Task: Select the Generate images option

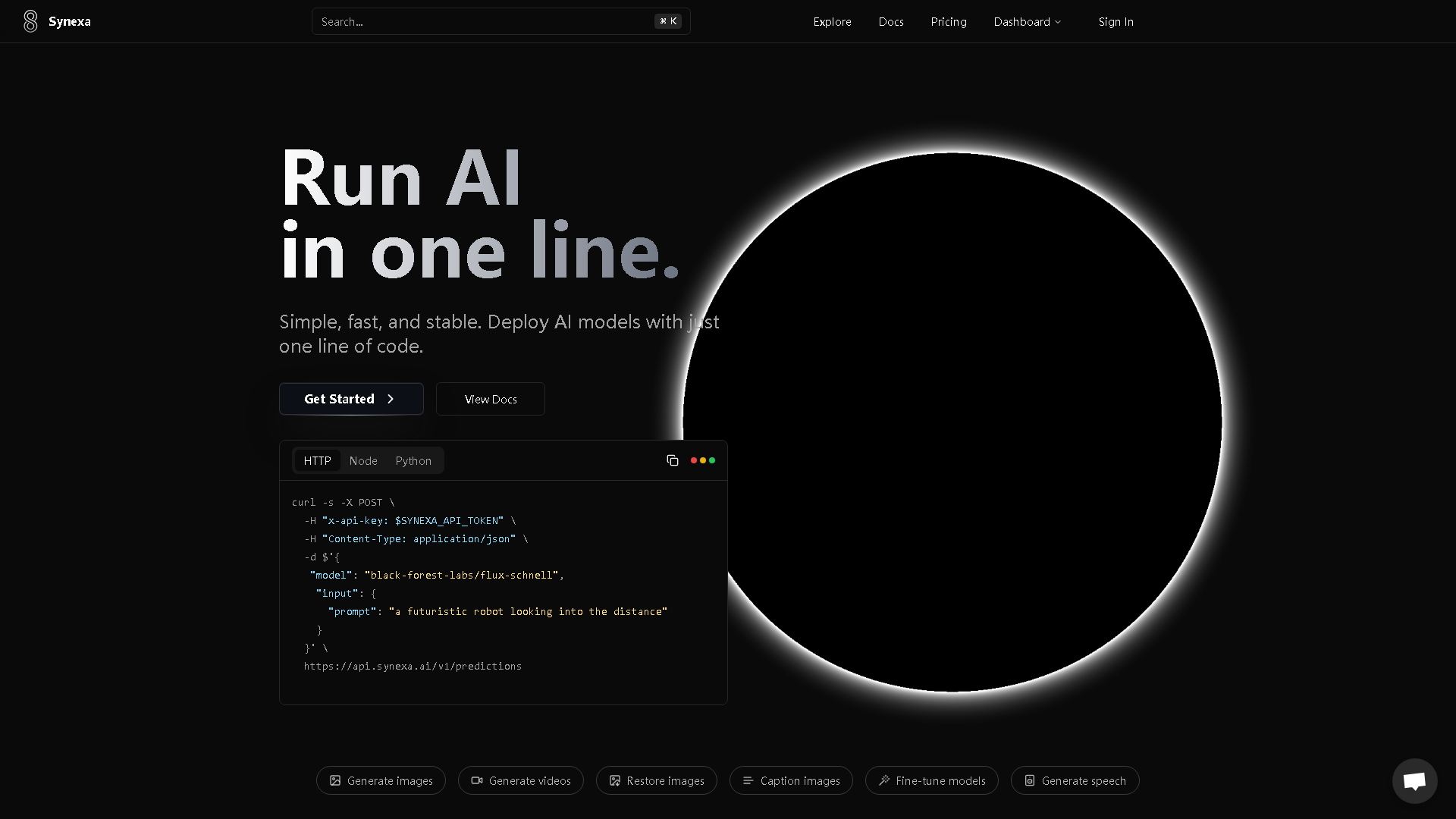Action: point(380,780)
